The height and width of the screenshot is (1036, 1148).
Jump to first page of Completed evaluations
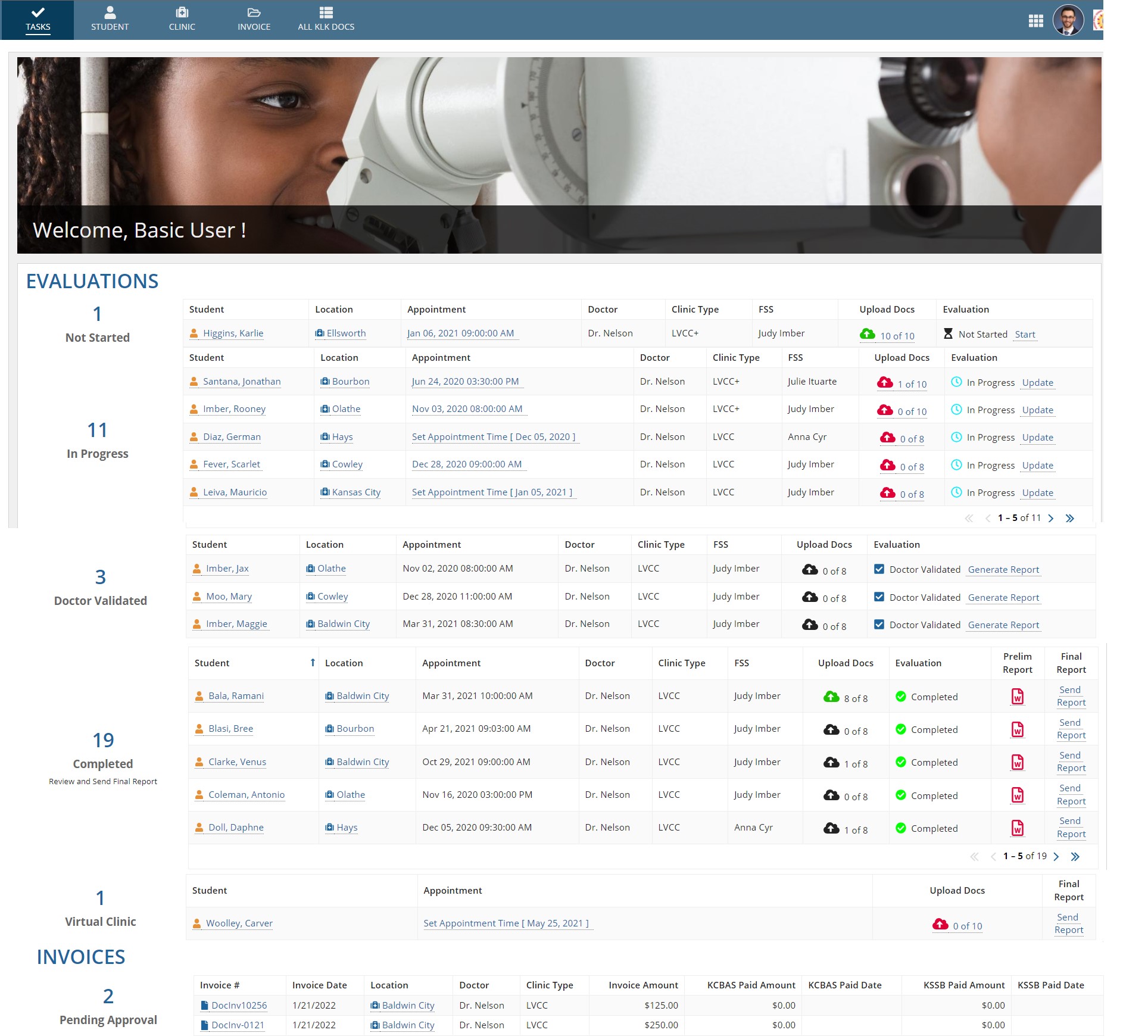point(975,857)
